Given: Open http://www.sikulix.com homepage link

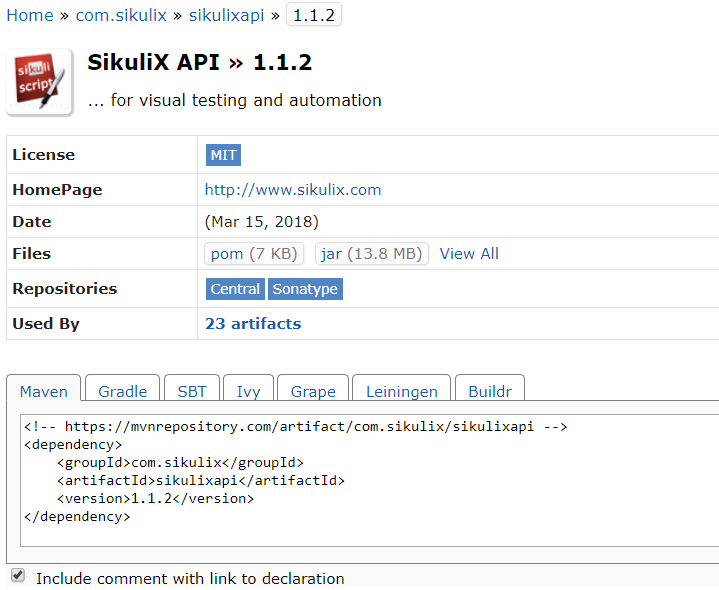Looking at the screenshot, I should click(x=293, y=190).
